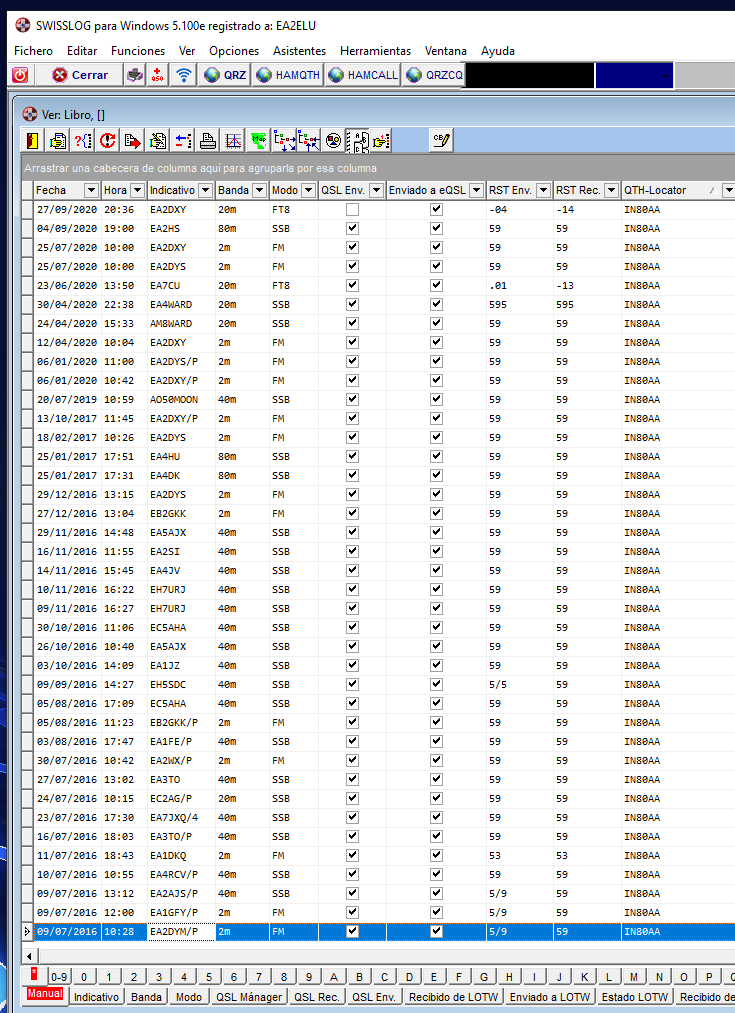This screenshot has width=735, height=1013.
Task: Click the statistics chart icon in logbook toolbar
Action: point(233,141)
